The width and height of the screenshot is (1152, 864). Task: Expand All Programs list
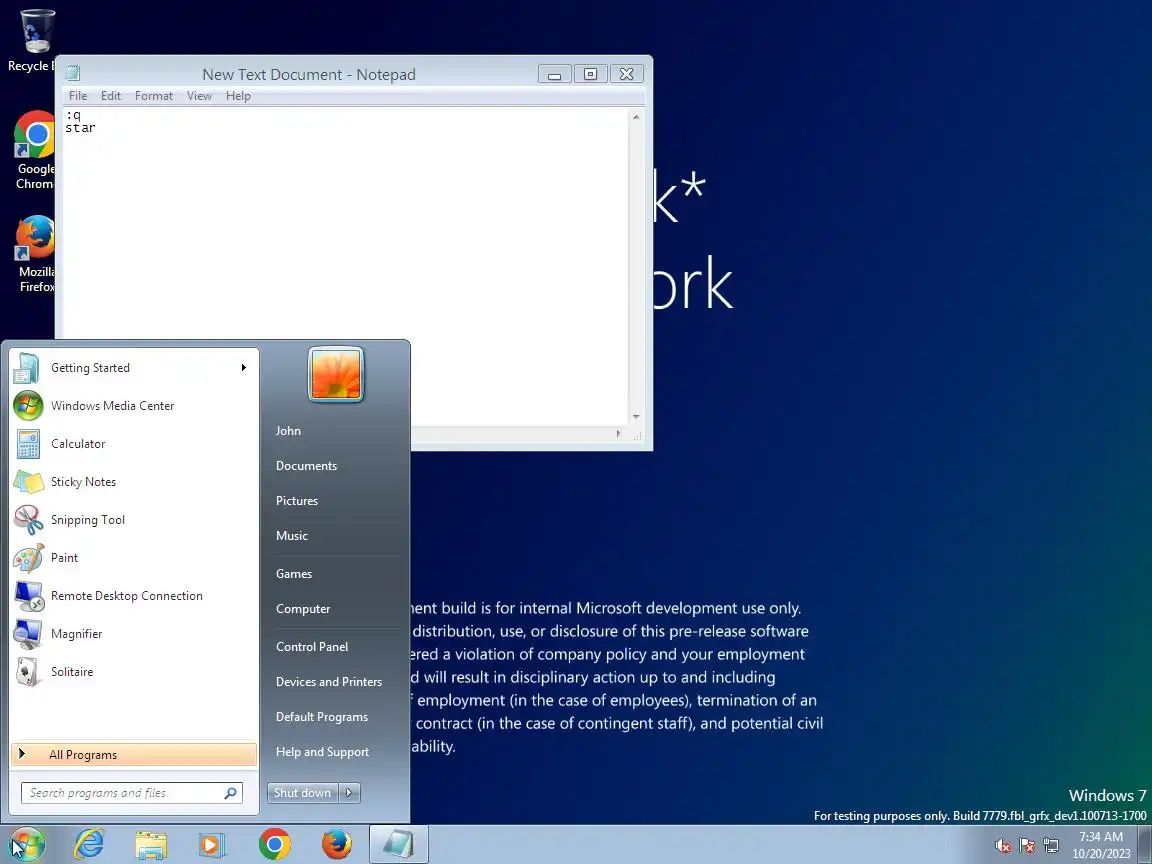tap(134, 755)
